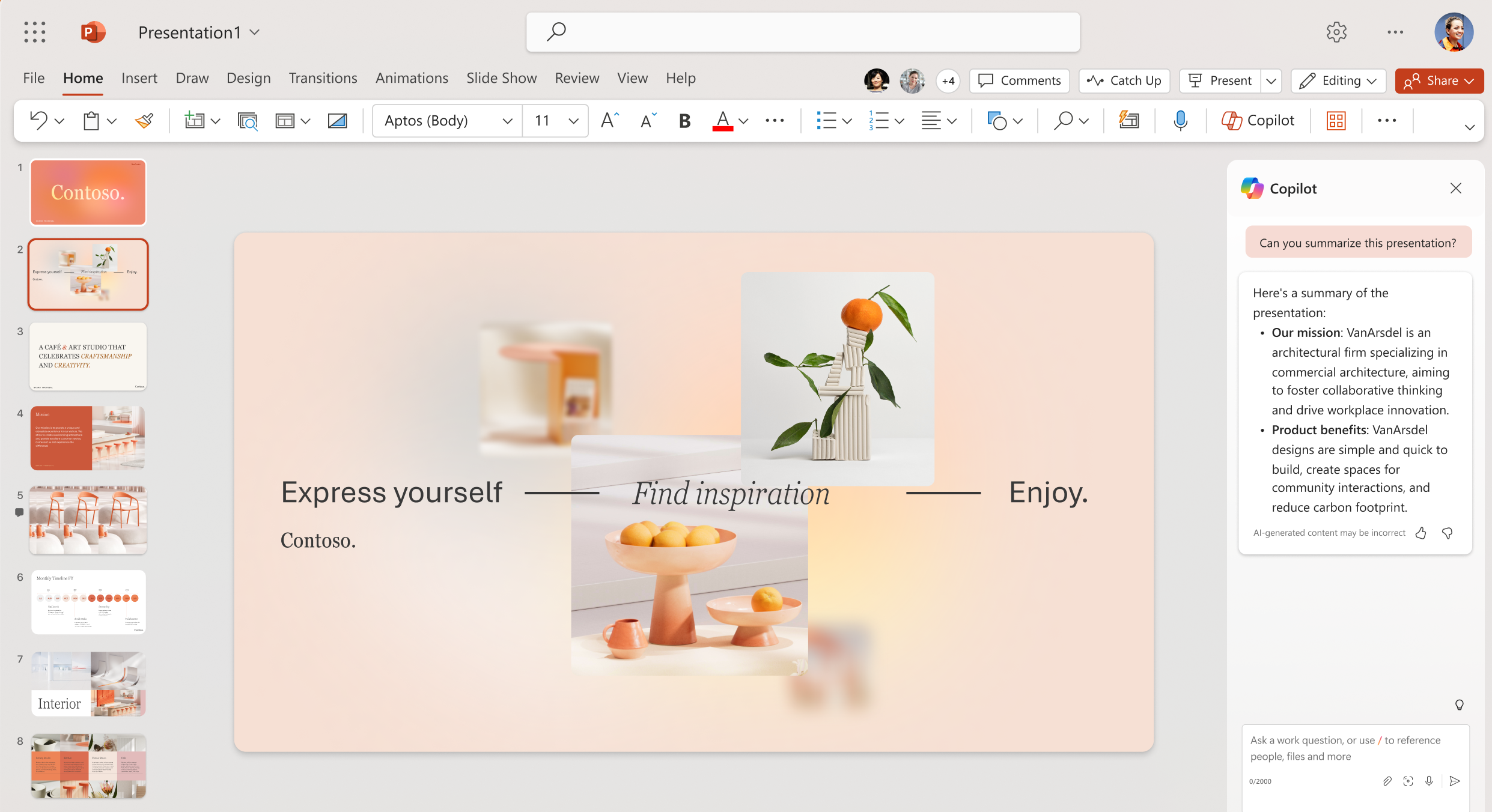Show the +4 more collaborators
Image resolution: width=1492 pixels, height=812 pixels.
pyautogui.click(x=948, y=81)
